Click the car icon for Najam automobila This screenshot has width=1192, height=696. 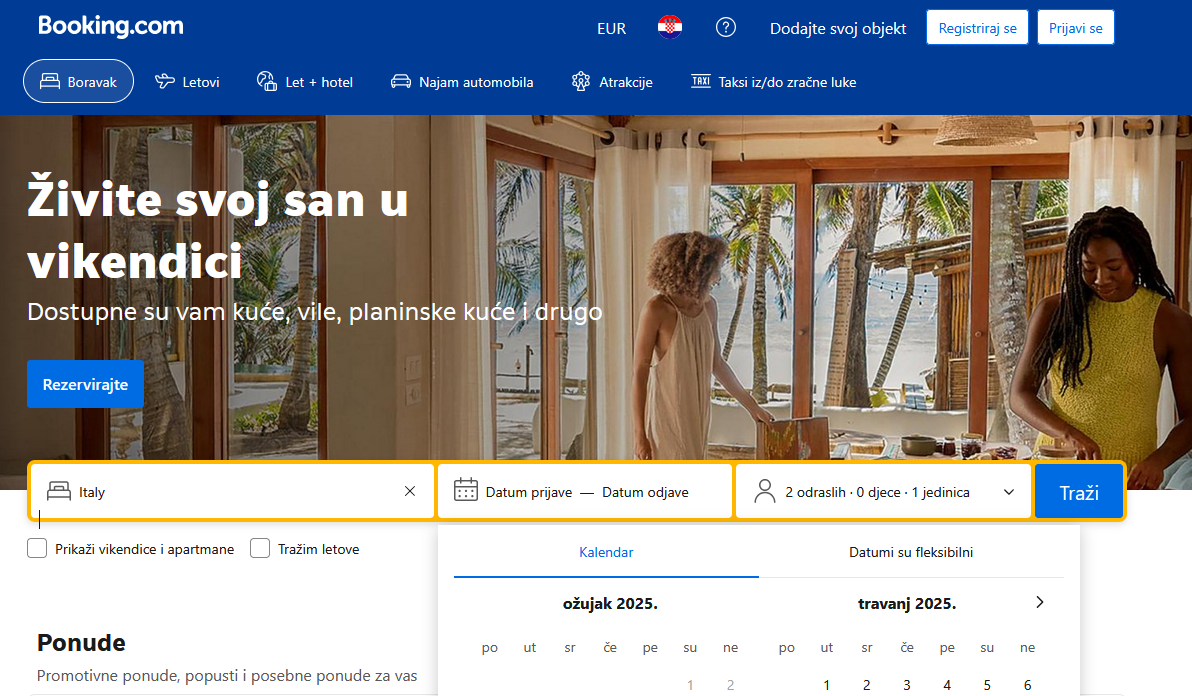pyautogui.click(x=401, y=81)
